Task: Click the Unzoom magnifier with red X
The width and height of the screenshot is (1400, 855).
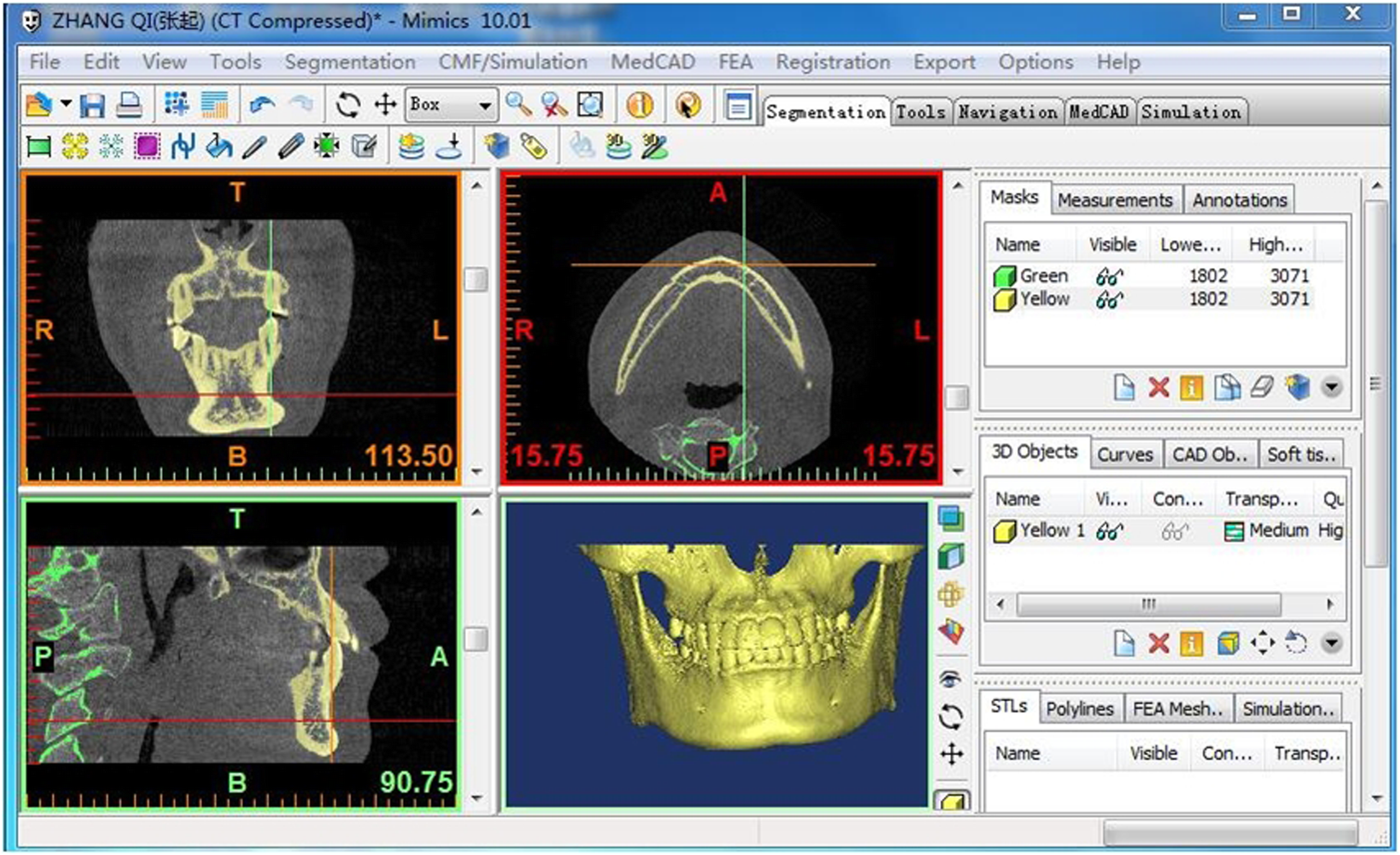Action: 554,106
